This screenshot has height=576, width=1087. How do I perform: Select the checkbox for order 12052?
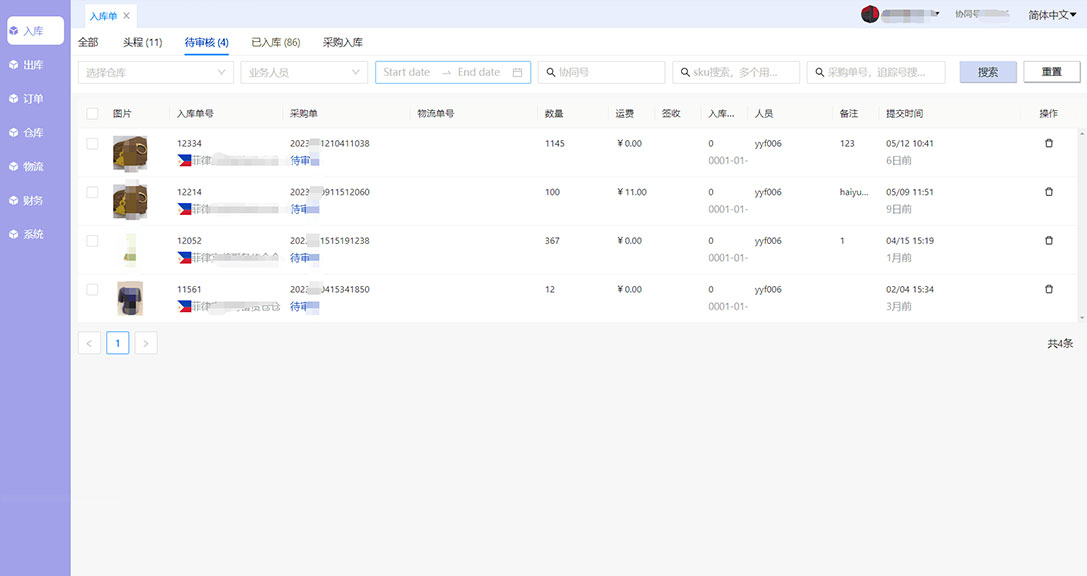coord(92,241)
